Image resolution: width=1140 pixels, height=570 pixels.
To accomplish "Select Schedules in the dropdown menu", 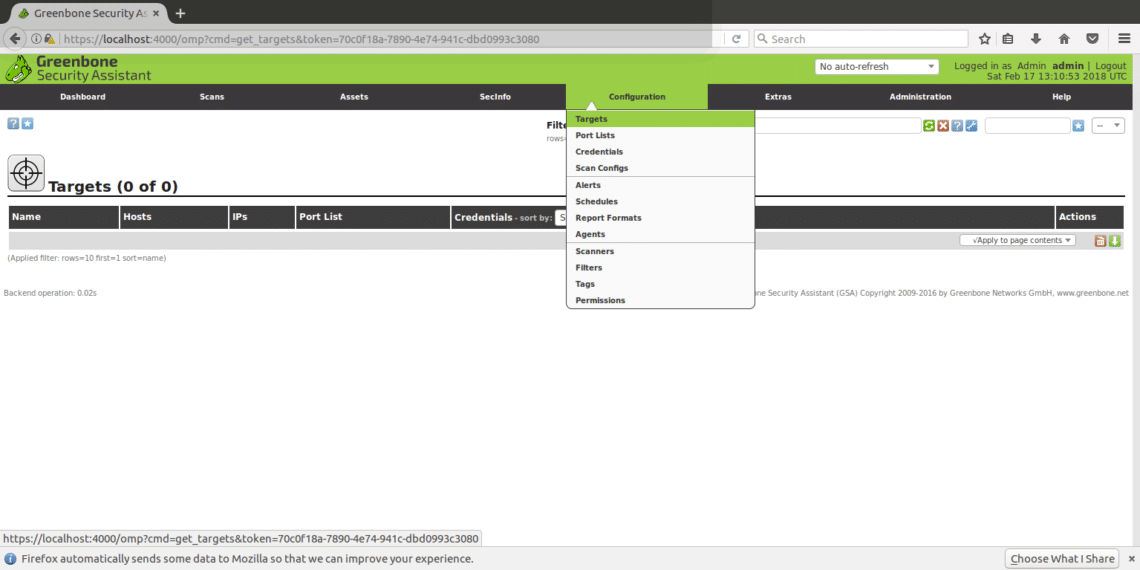I will click(596, 201).
